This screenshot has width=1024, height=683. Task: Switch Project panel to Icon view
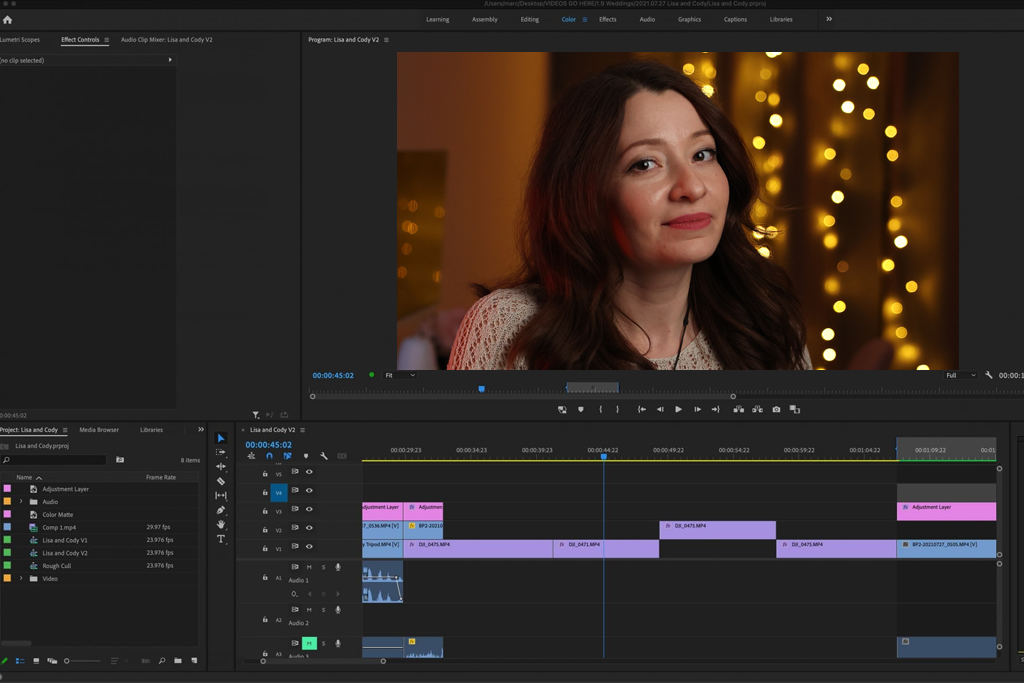click(x=36, y=661)
